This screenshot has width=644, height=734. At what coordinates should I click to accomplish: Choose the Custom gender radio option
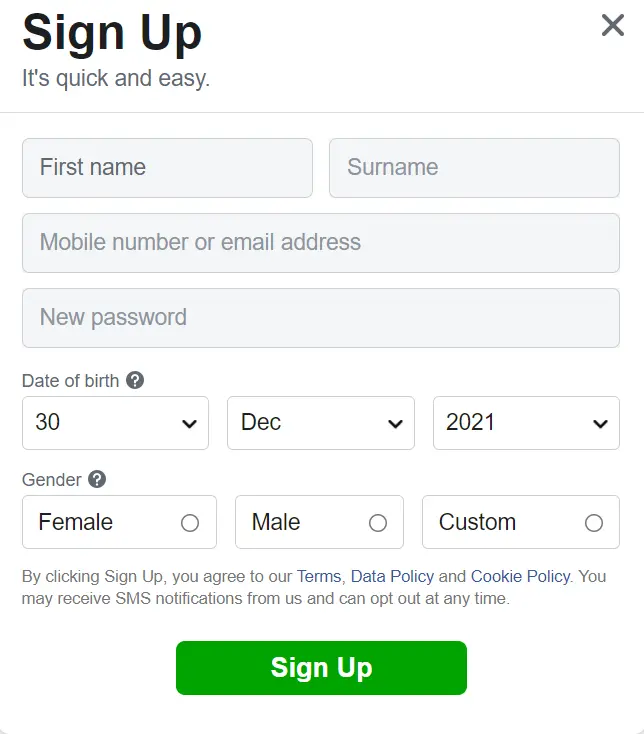point(593,522)
